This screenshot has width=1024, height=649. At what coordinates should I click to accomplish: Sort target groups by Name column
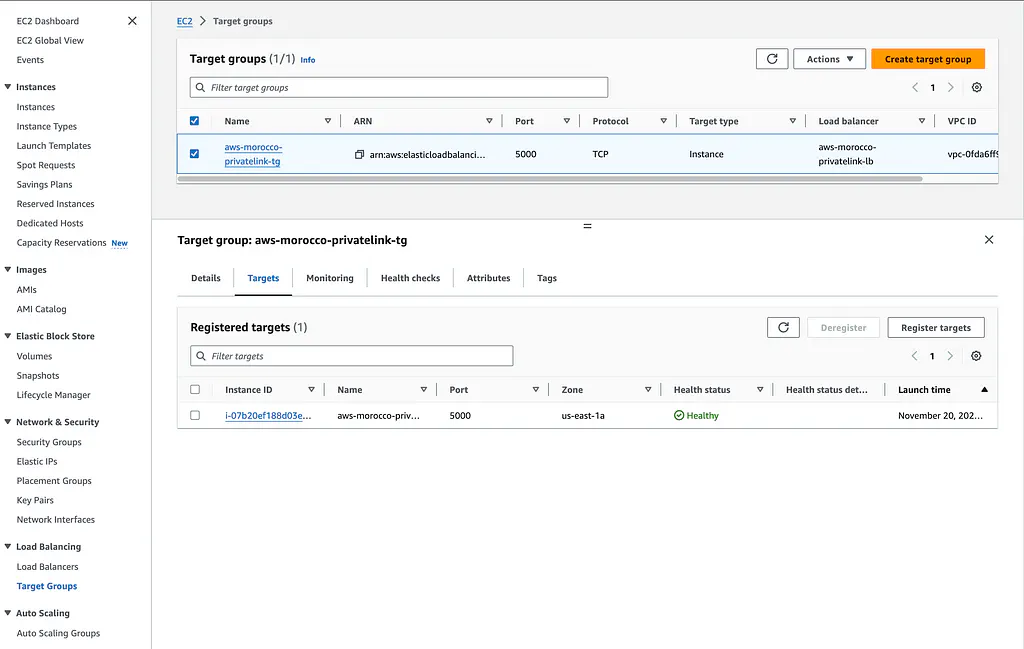(328, 121)
